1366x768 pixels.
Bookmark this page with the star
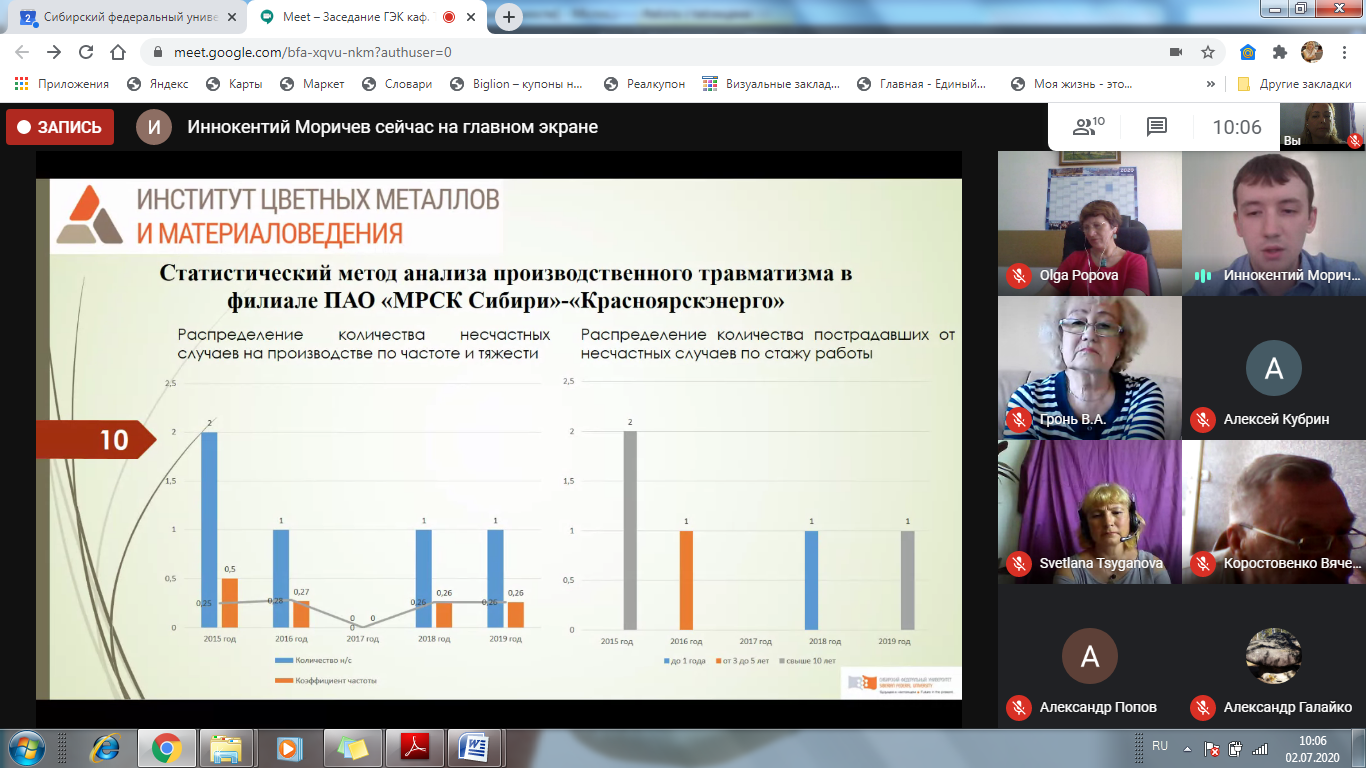pyautogui.click(x=1208, y=52)
